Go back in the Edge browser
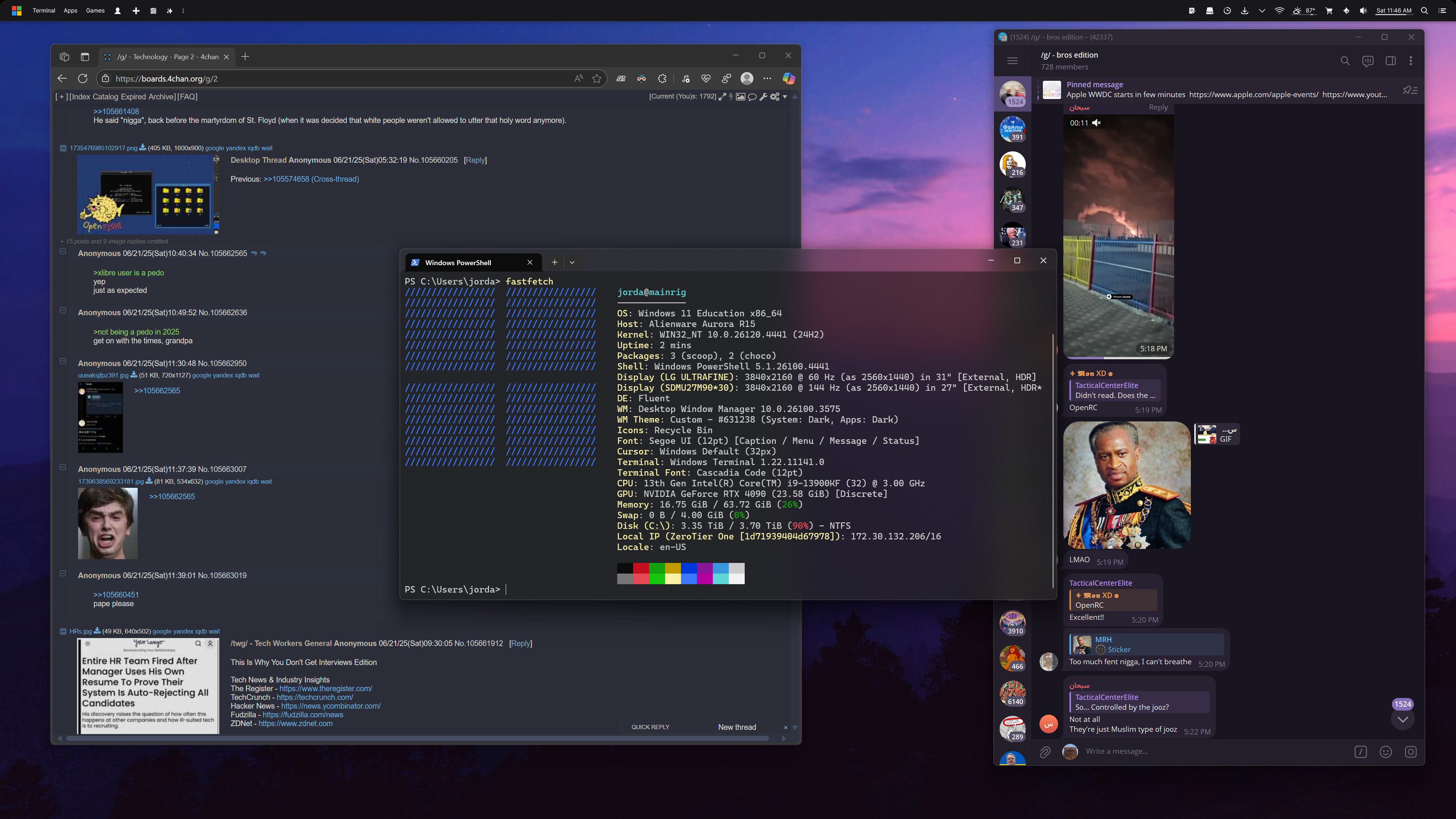 (62, 79)
